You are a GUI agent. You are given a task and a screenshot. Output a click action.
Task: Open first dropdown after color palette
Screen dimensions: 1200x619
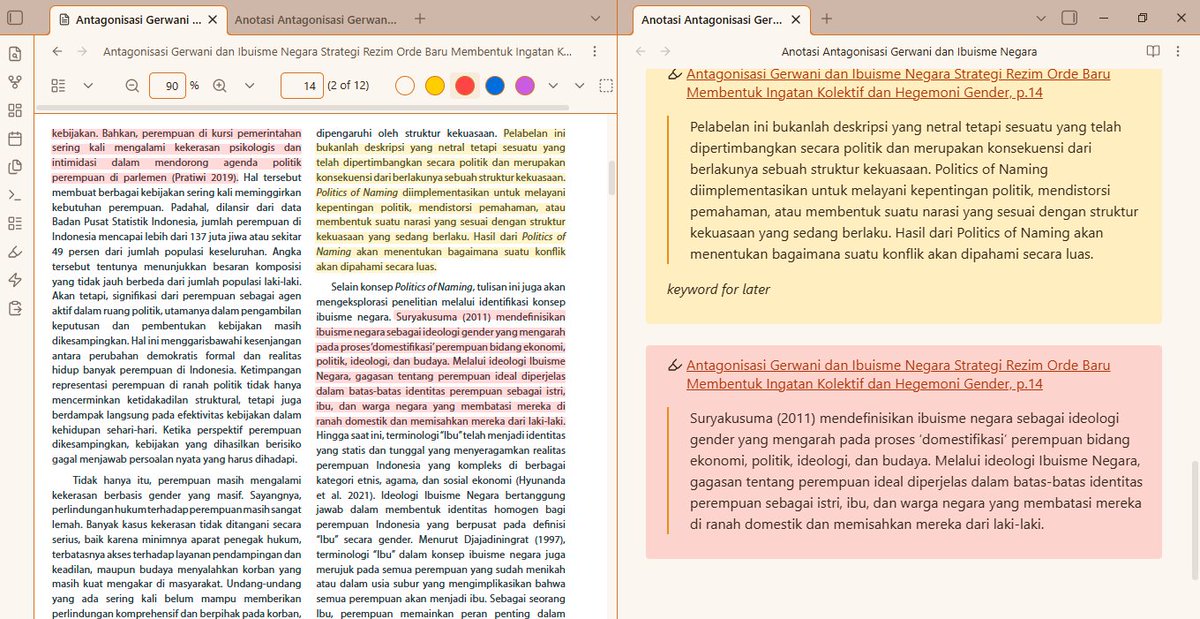[x=552, y=86]
